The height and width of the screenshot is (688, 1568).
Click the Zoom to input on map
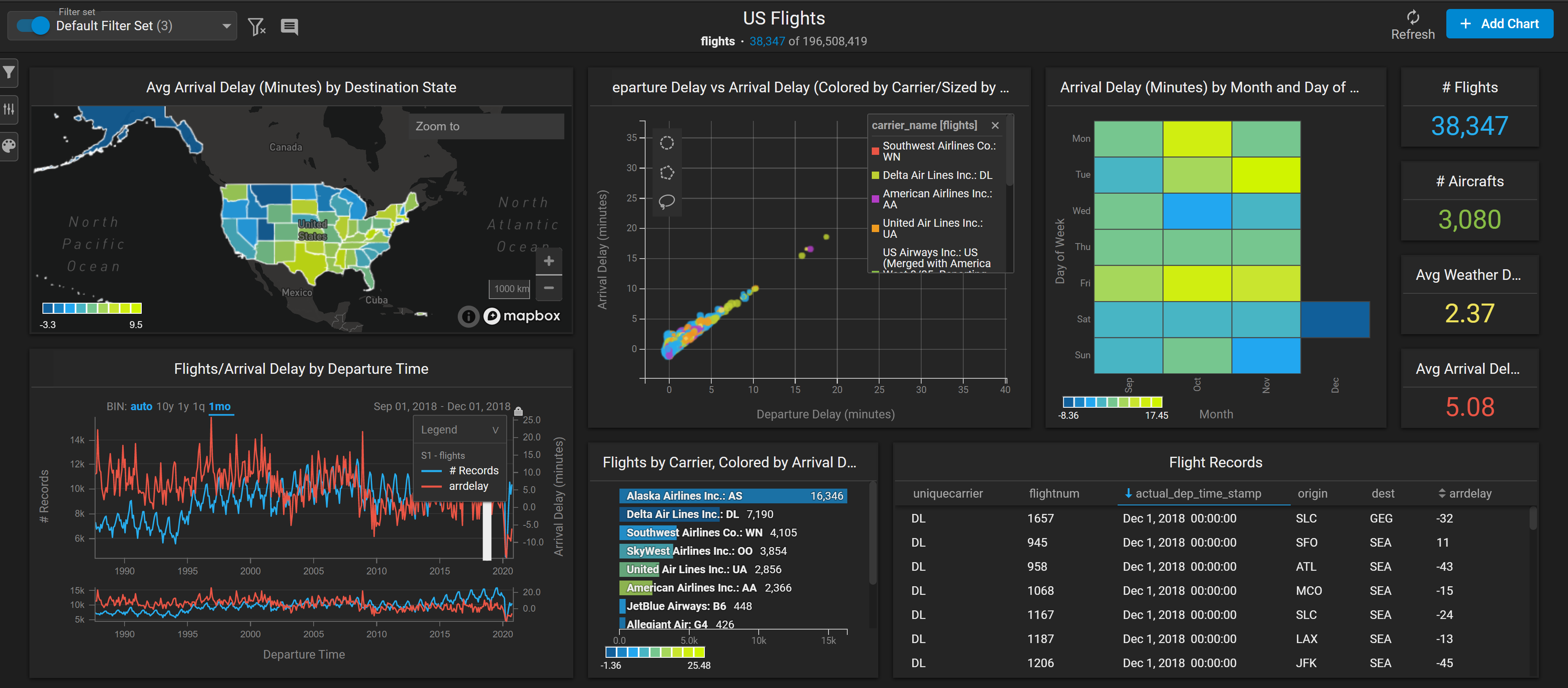click(x=486, y=126)
